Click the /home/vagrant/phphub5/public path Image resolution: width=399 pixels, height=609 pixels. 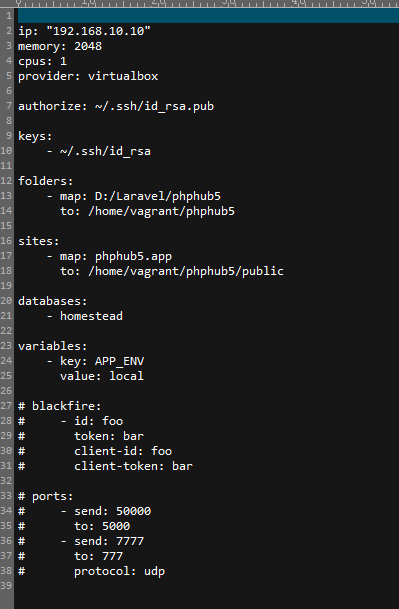coord(186,271)
